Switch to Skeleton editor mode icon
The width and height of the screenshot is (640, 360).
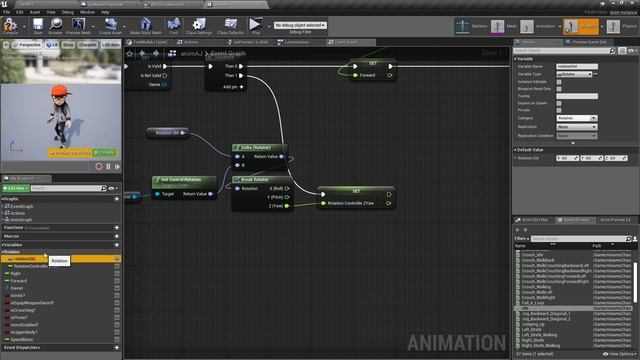[x=463, y=26]
